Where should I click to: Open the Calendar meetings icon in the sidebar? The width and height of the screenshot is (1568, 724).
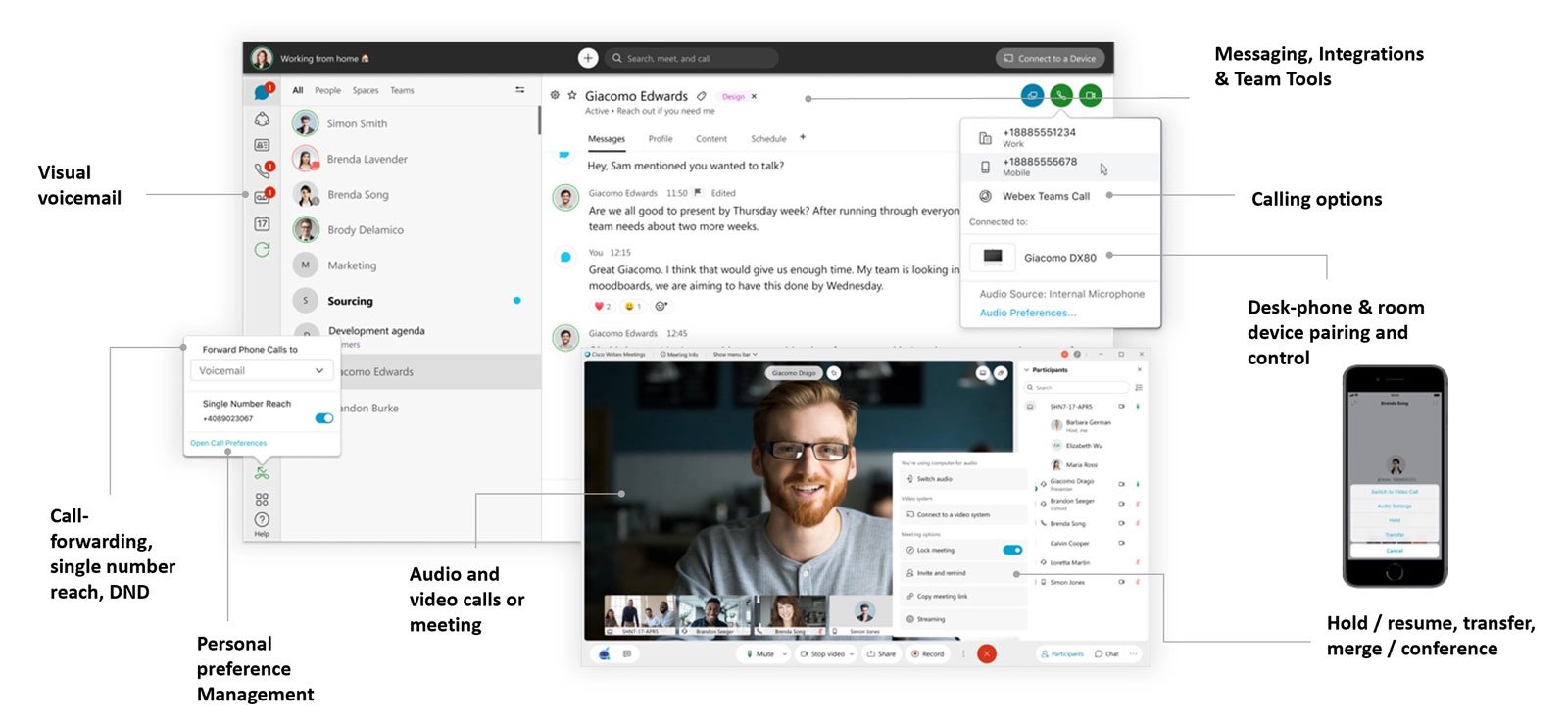(262, 223)
